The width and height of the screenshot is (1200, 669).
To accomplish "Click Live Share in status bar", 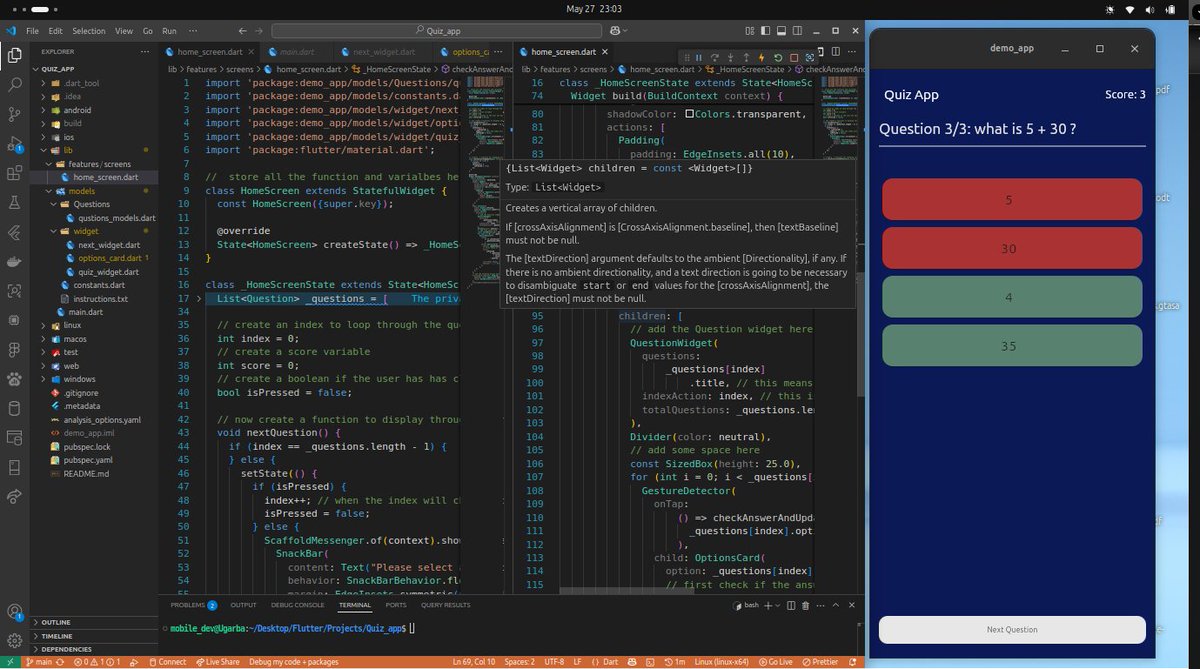I will point(218,662).
